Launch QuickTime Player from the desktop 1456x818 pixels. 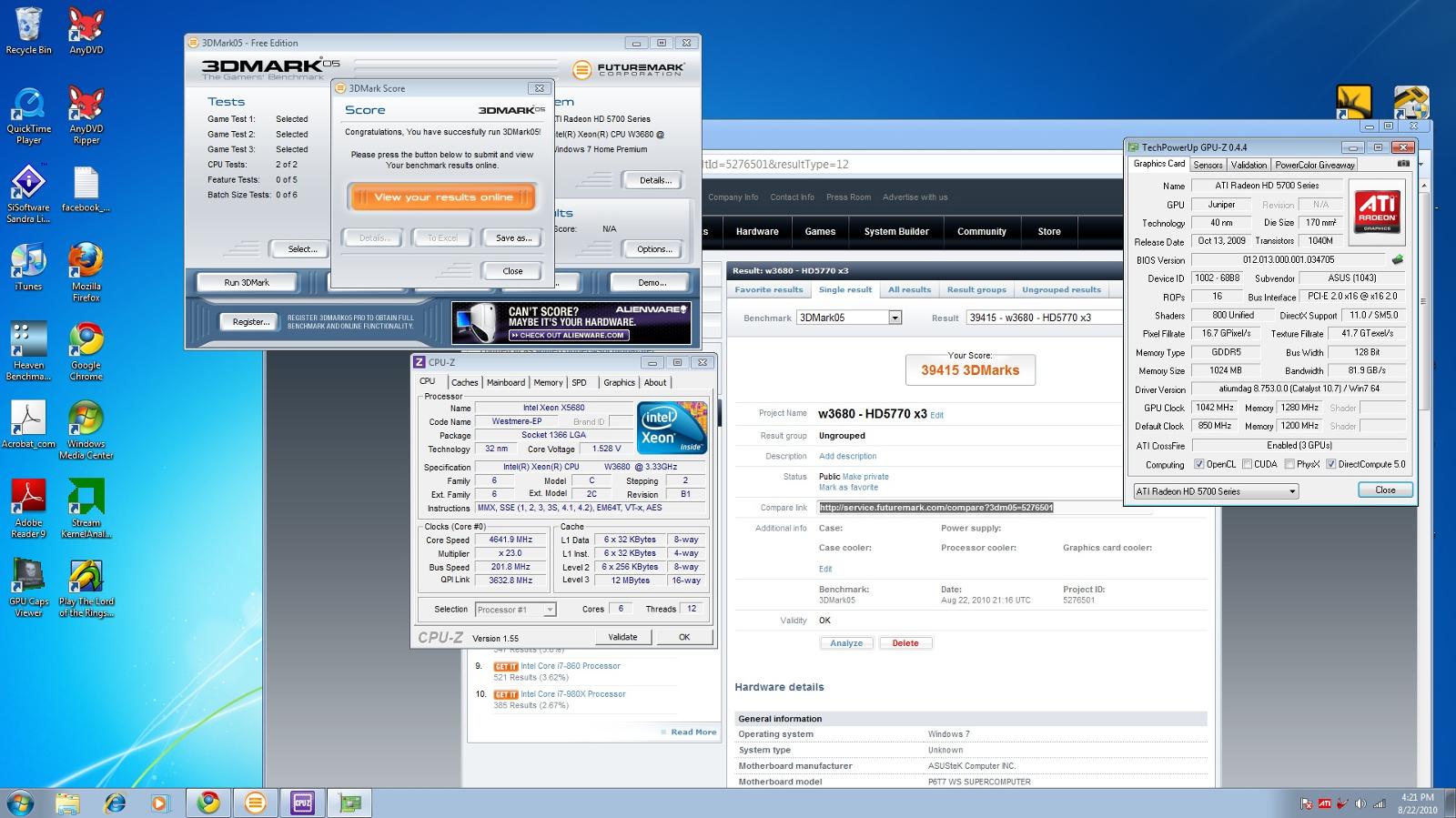point(28,116)
